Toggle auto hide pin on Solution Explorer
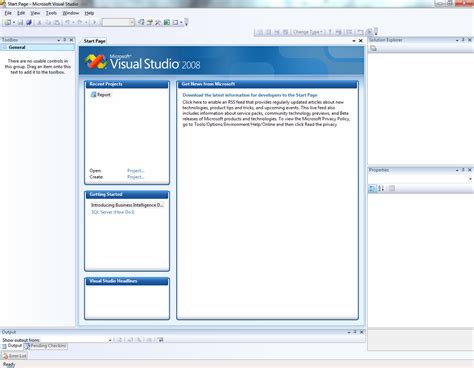The width and height of the screenshot is (474, 368). pos(463,40)
